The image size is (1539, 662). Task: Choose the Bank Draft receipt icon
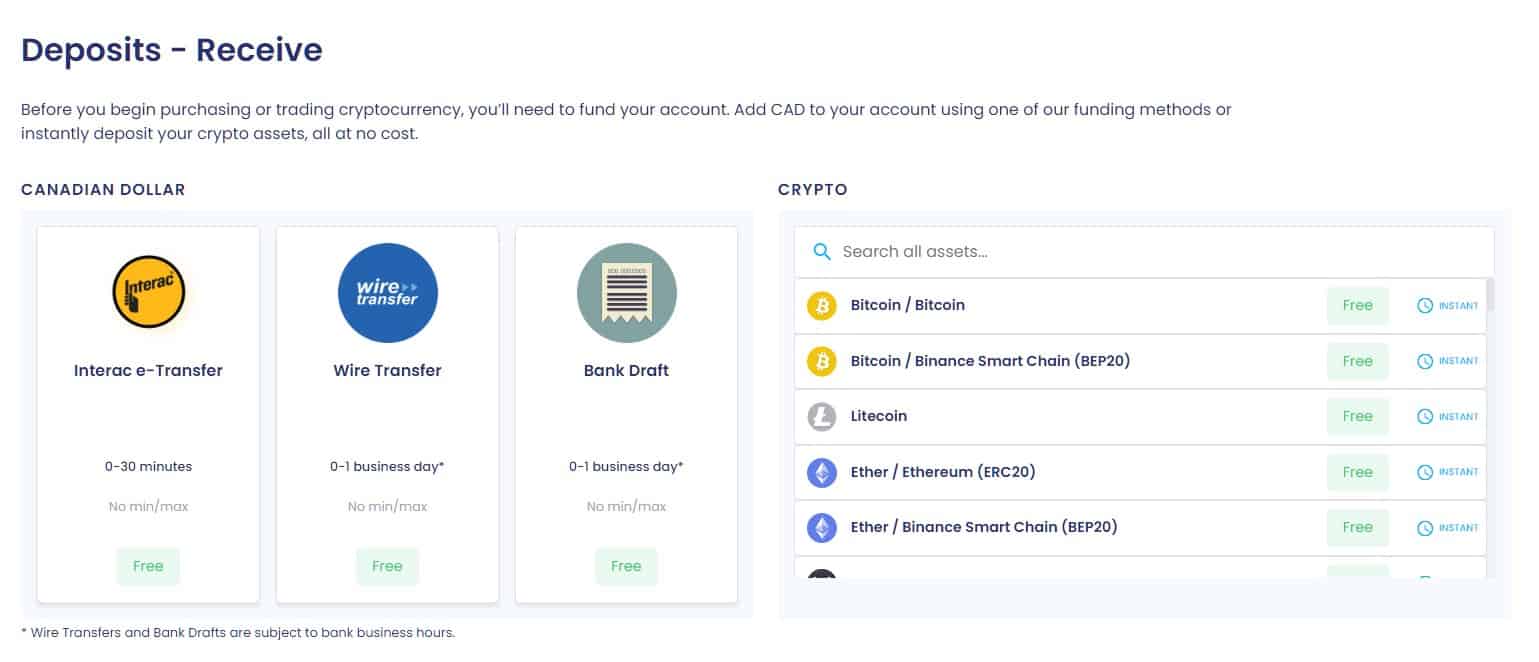(x=627, y=292)
